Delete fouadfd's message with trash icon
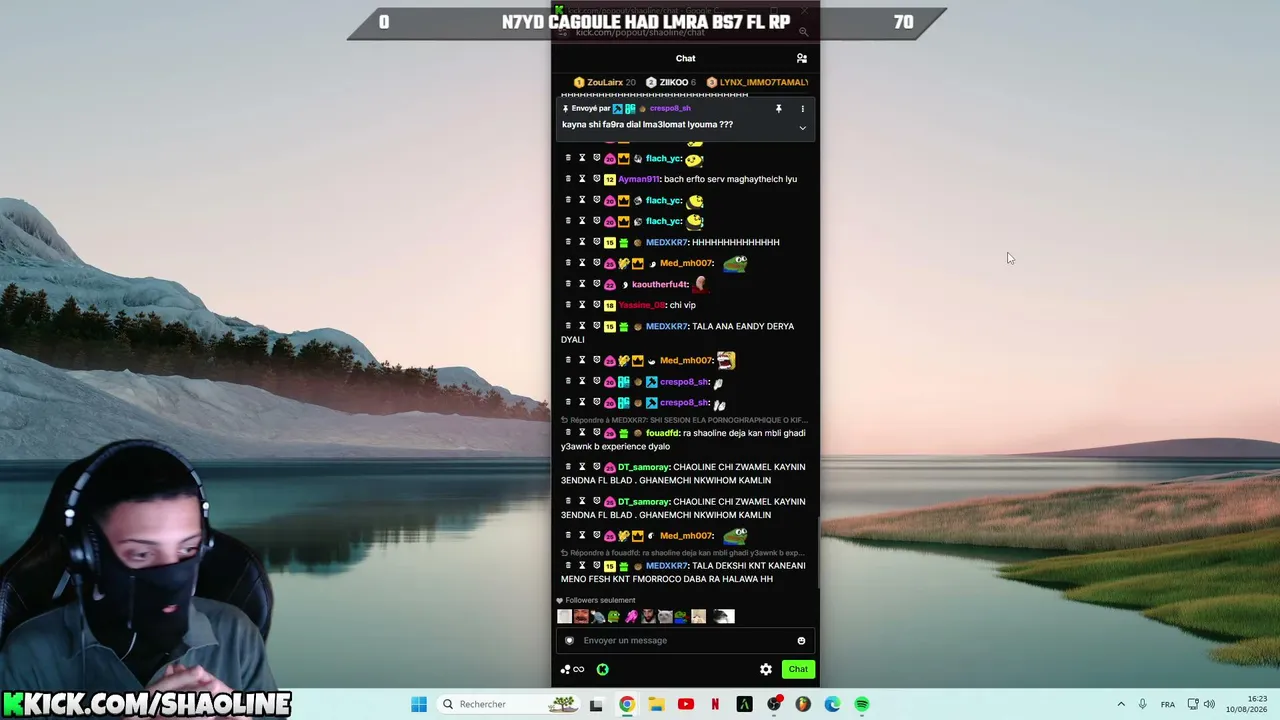1280x720 pixels. coord(568,433)
